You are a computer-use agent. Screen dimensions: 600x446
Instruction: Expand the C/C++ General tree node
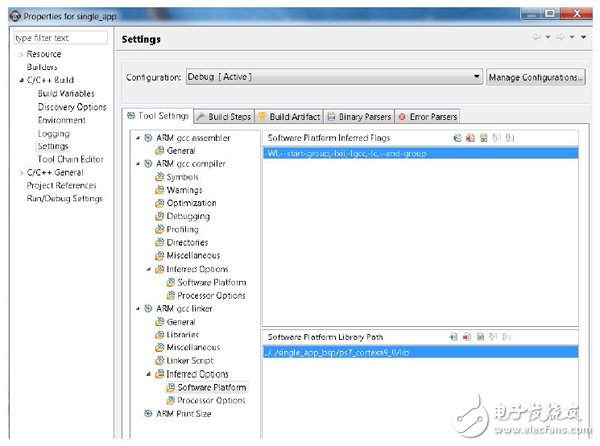21,172
